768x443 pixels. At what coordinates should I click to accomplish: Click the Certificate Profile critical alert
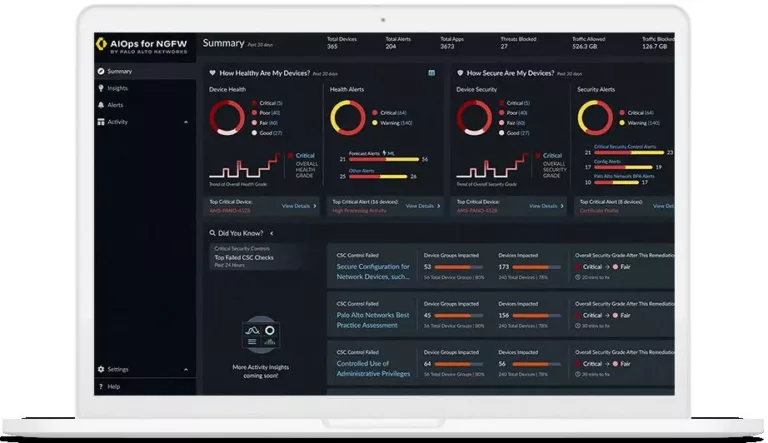click(599, 211)
